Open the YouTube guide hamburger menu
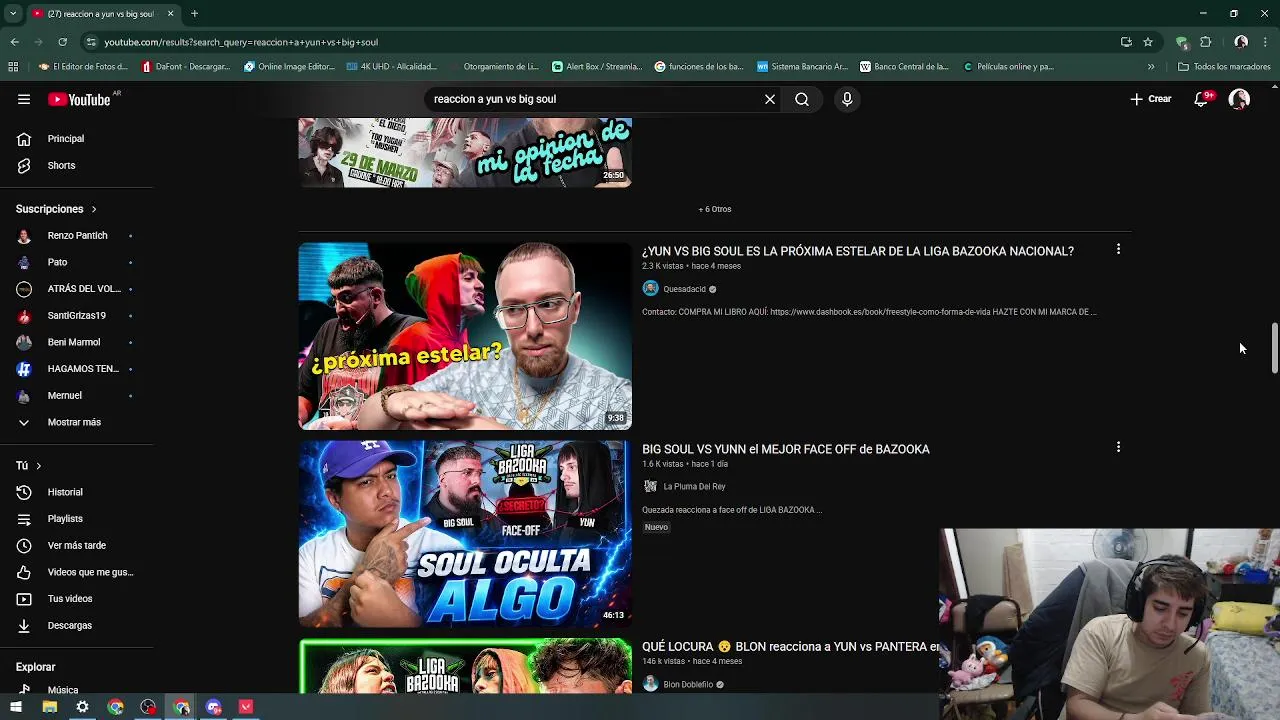 pyautogui.click(x=24, y=99)
